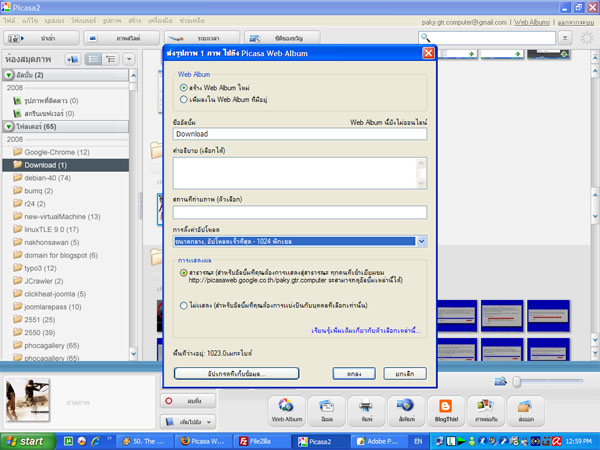Click the folder list vertical scrollbar

133,214
